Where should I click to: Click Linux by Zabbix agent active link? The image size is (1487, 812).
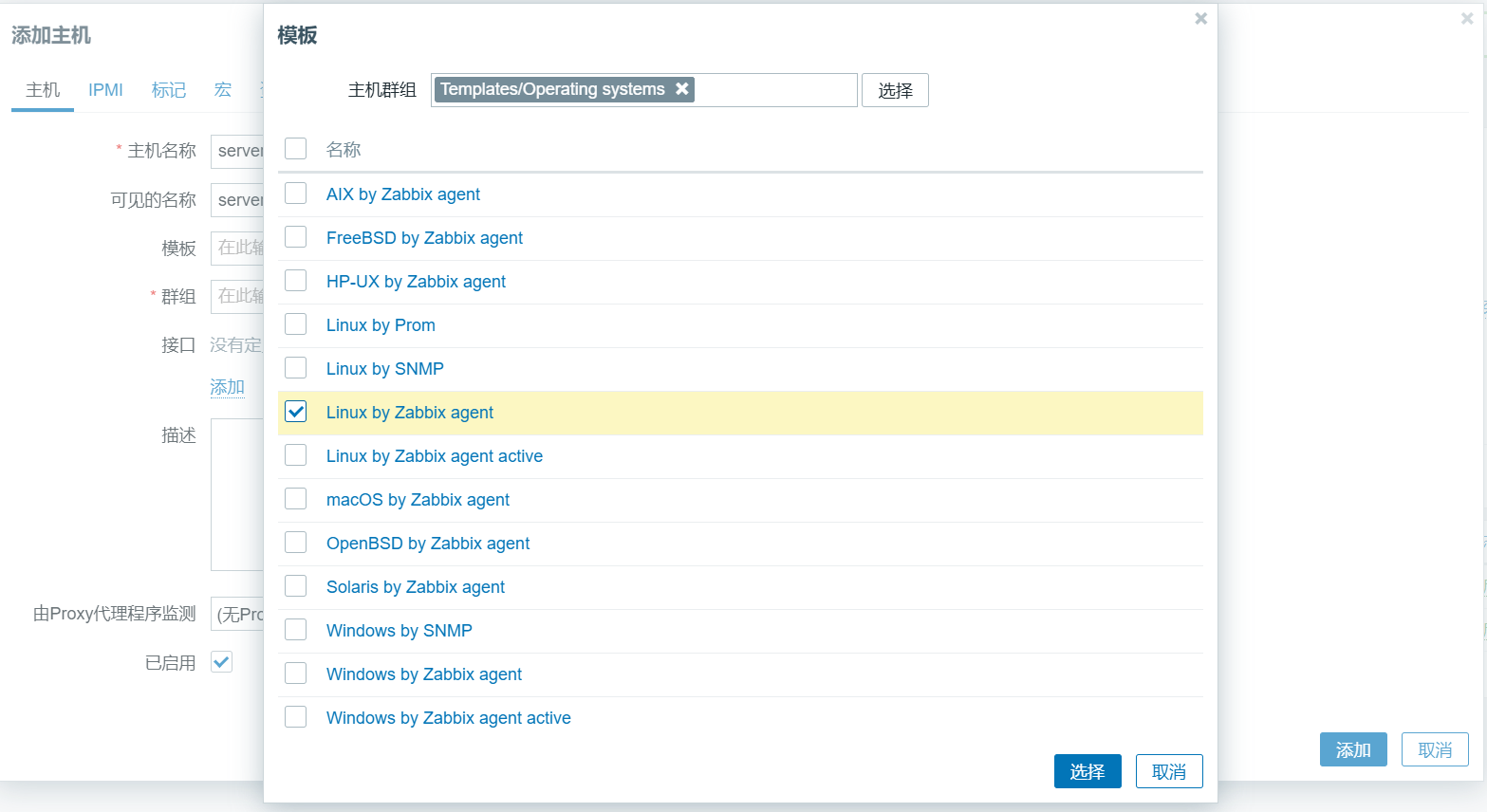(x=435, y=456)
